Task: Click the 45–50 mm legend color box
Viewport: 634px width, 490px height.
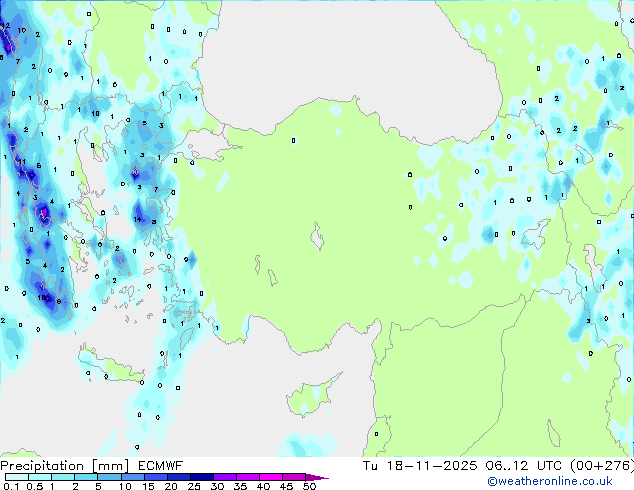Action: coord(294,477)
